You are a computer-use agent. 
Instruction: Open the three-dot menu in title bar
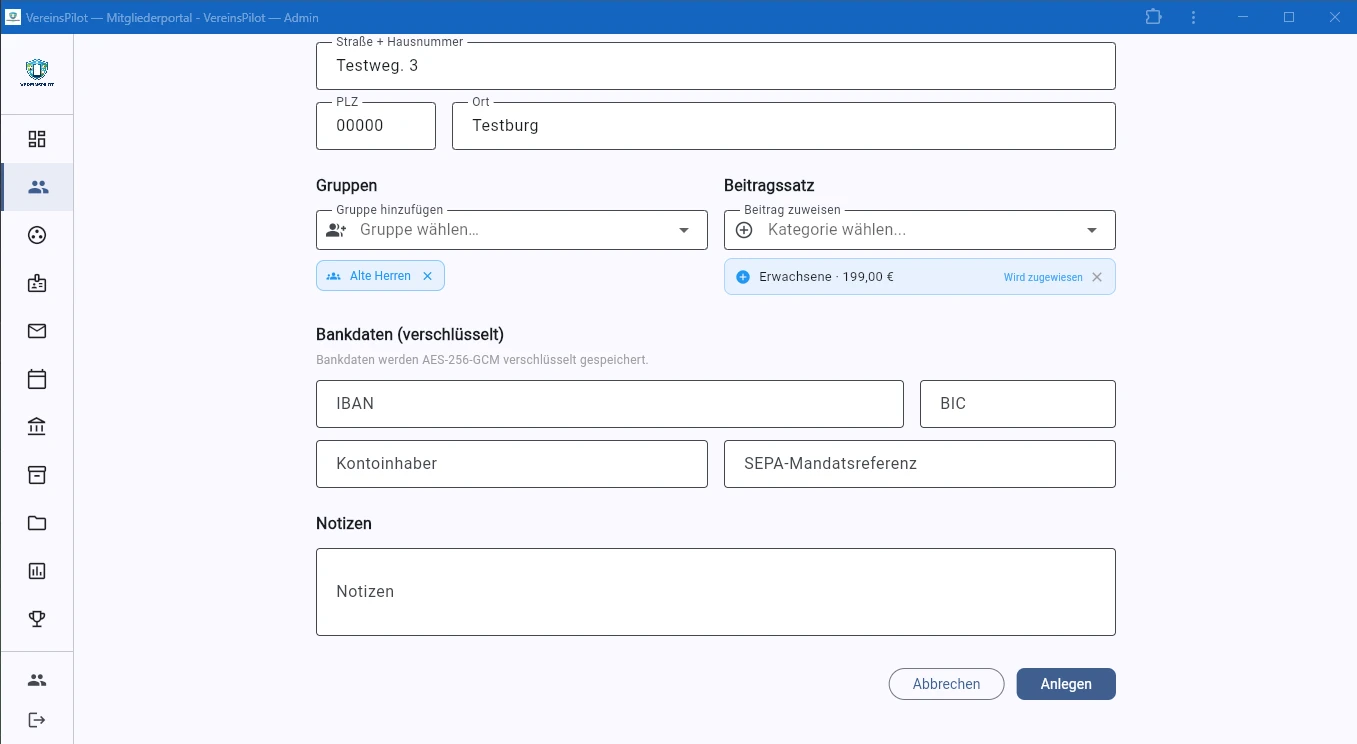click(x=1193, y=17)
